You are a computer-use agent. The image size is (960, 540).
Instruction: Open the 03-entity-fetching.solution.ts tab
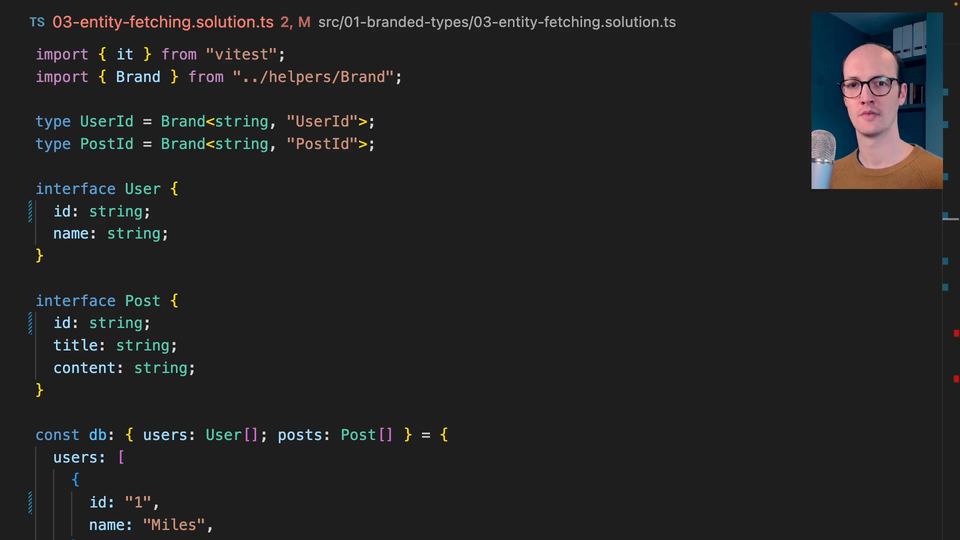click(162, 22)
